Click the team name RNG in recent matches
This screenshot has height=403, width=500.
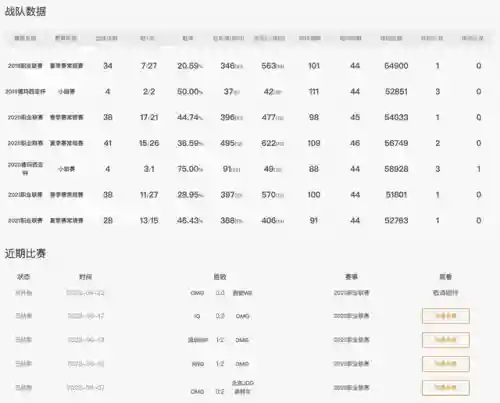(x=198, y=364)
